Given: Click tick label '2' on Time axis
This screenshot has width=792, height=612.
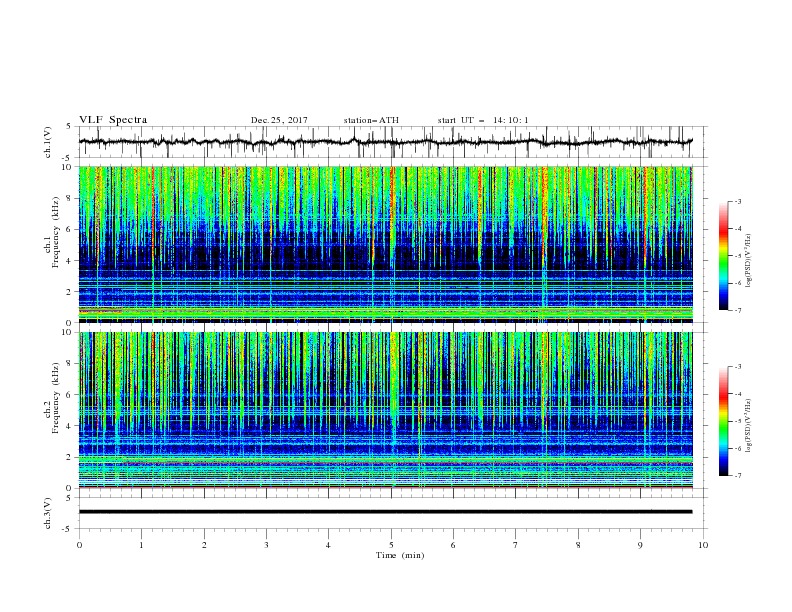Looking at the screenshot, I should tap(204, 545).
